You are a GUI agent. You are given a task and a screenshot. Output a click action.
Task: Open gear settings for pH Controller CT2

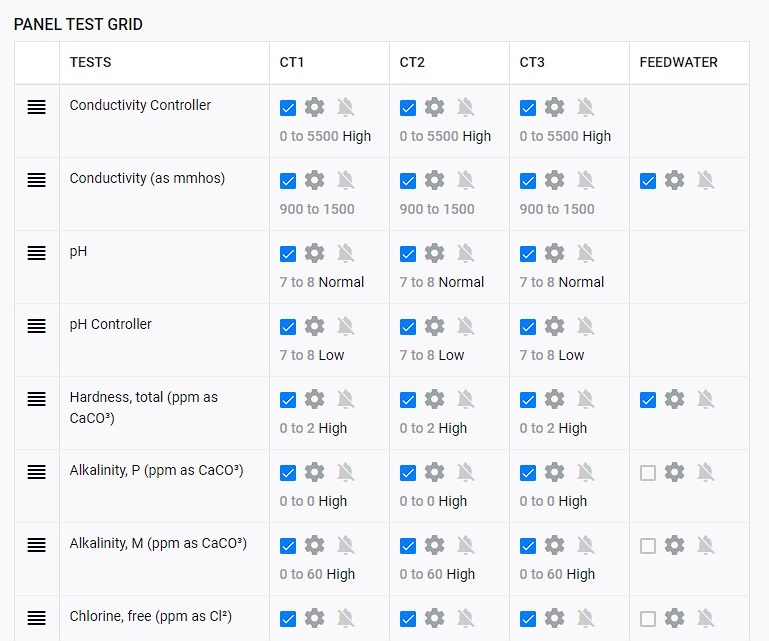pyautogui.click(x=435, y=326)
